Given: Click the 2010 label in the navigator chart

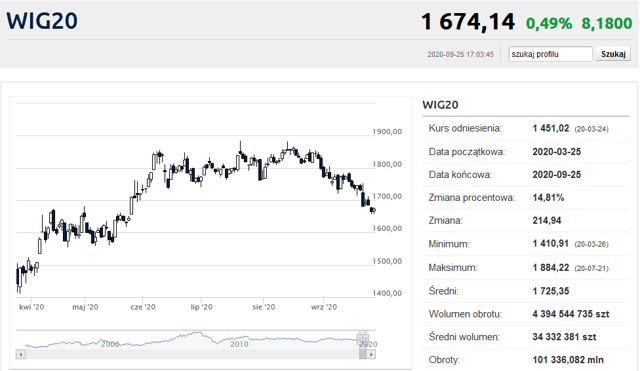Looking at the screenshot, I should (239, 344).
